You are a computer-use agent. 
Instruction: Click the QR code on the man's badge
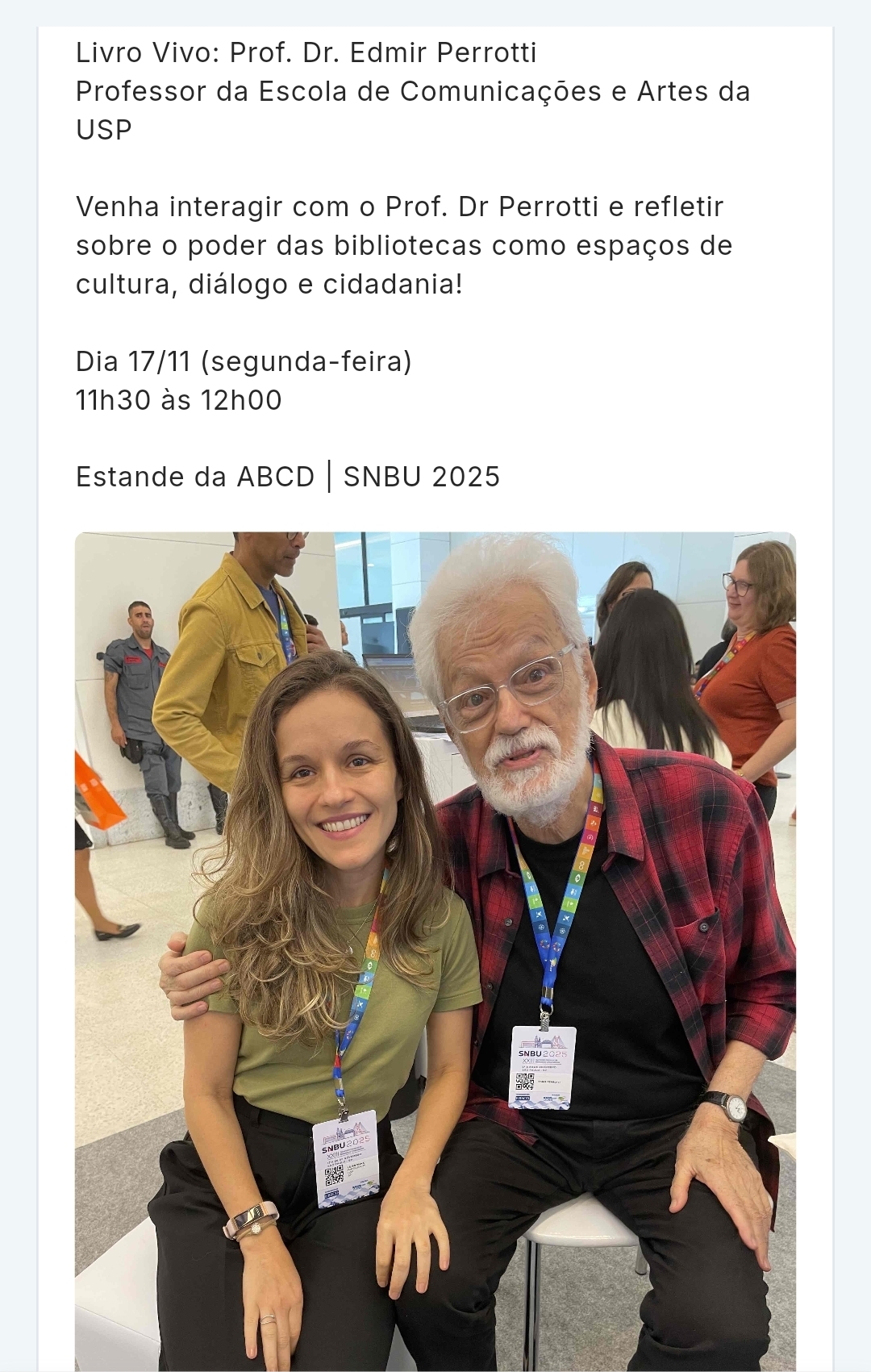point(525,1083)
